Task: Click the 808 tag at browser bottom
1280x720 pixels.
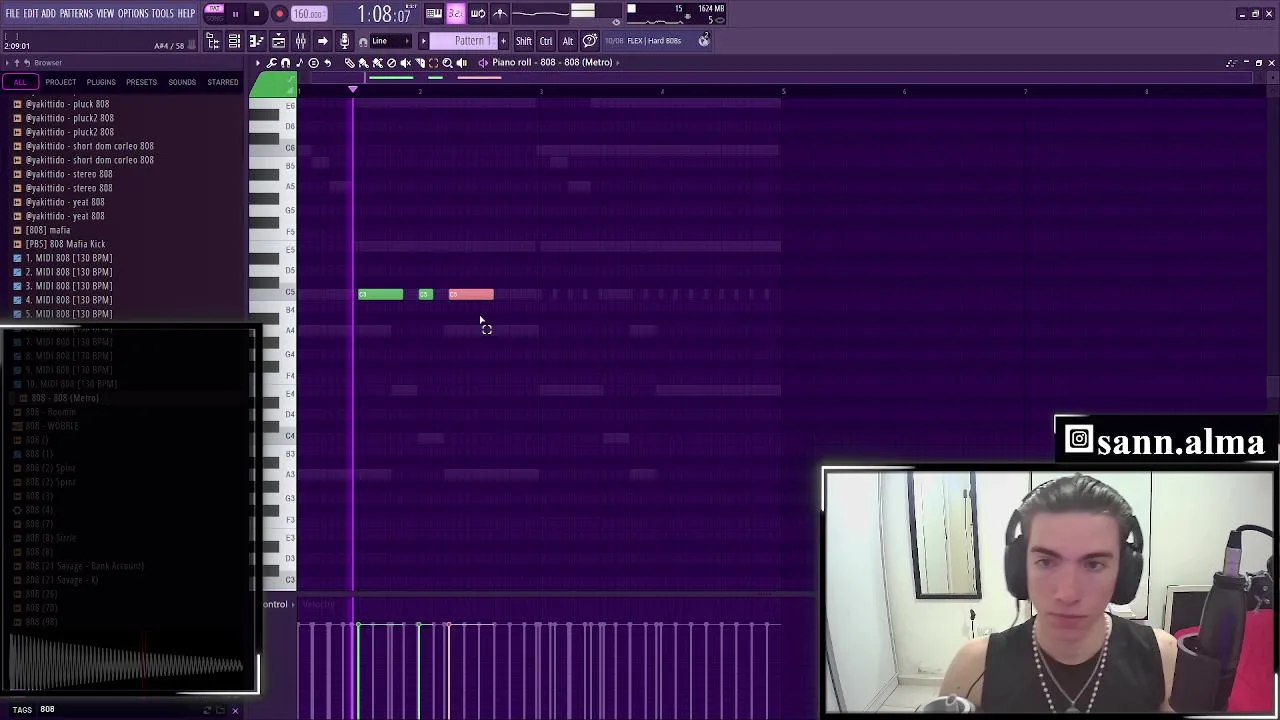Action: click(47, 709)
